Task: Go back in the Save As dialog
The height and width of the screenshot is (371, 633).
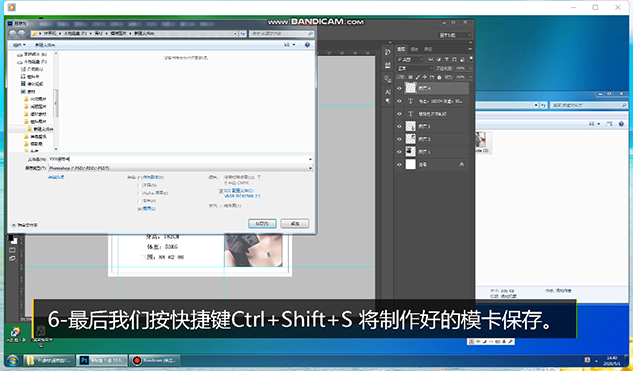Action: 13,34
